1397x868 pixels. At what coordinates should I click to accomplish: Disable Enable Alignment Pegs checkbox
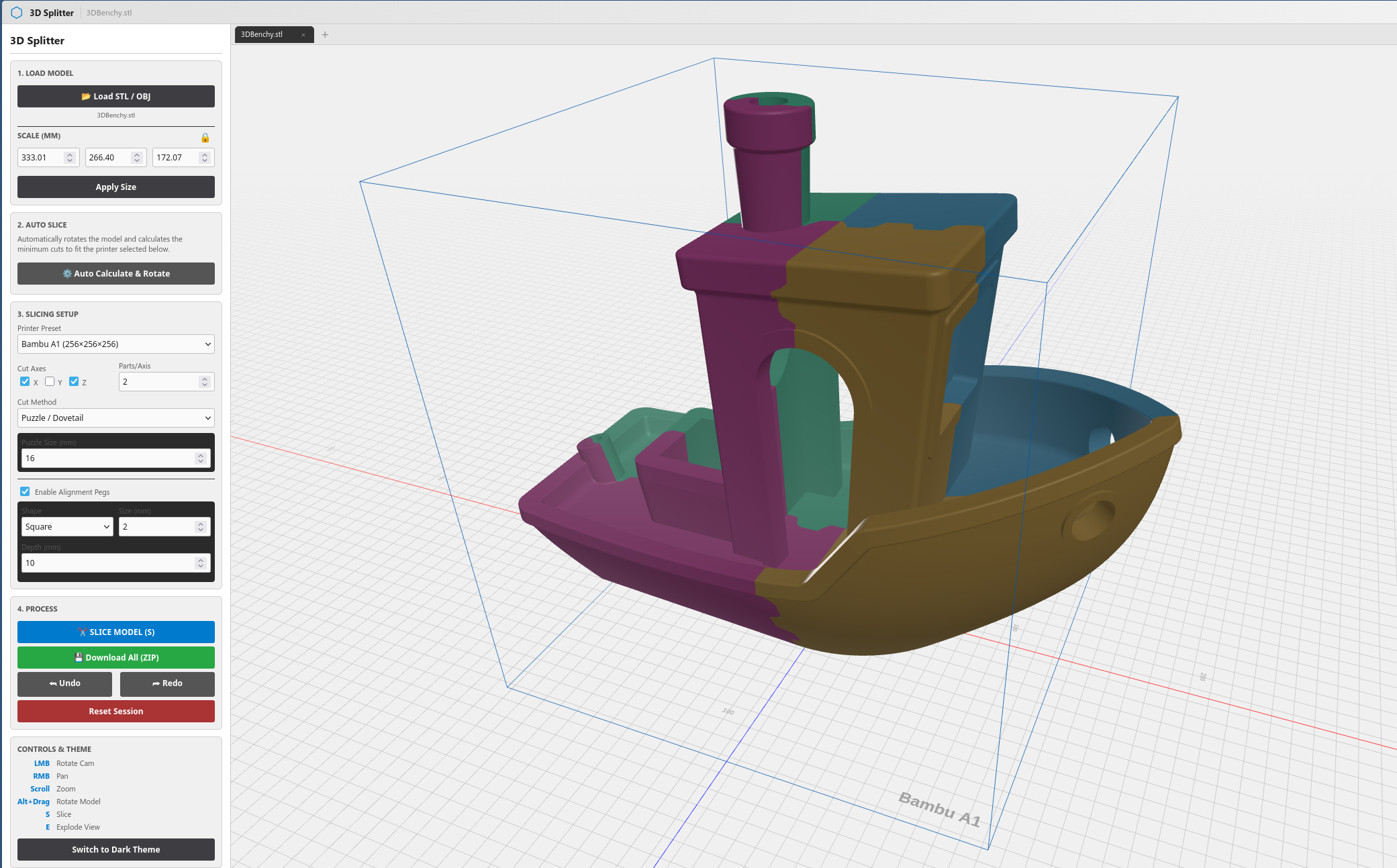click(x=25, y=491)
